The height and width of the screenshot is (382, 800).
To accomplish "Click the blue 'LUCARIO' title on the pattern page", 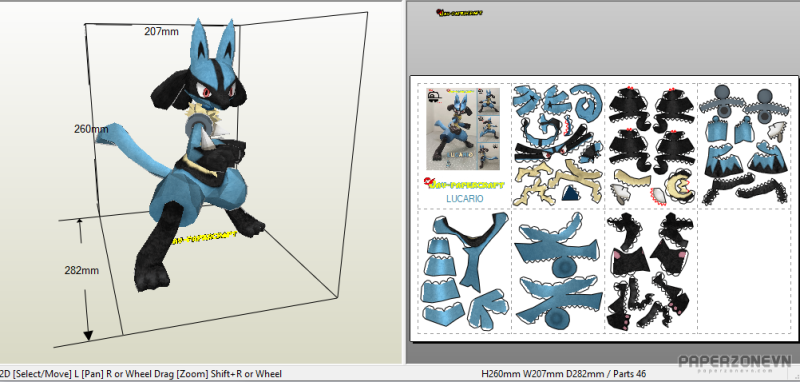I will 464,199.
